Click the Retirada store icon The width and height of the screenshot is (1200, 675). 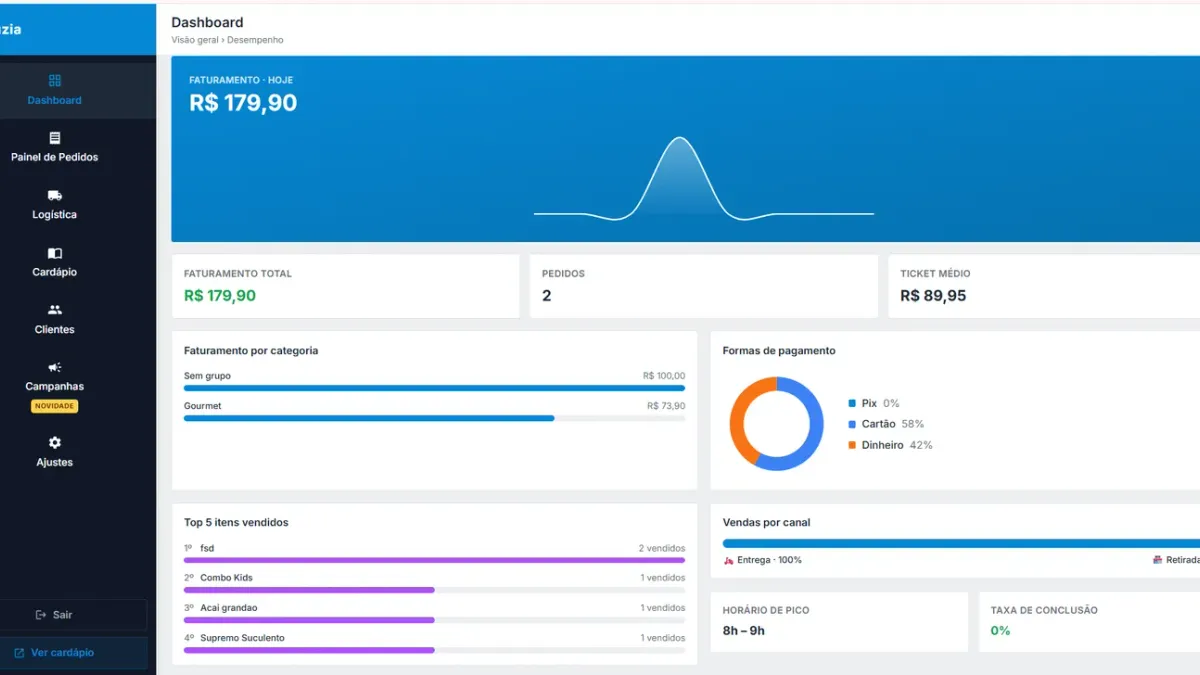click(x=1158, y=560)
